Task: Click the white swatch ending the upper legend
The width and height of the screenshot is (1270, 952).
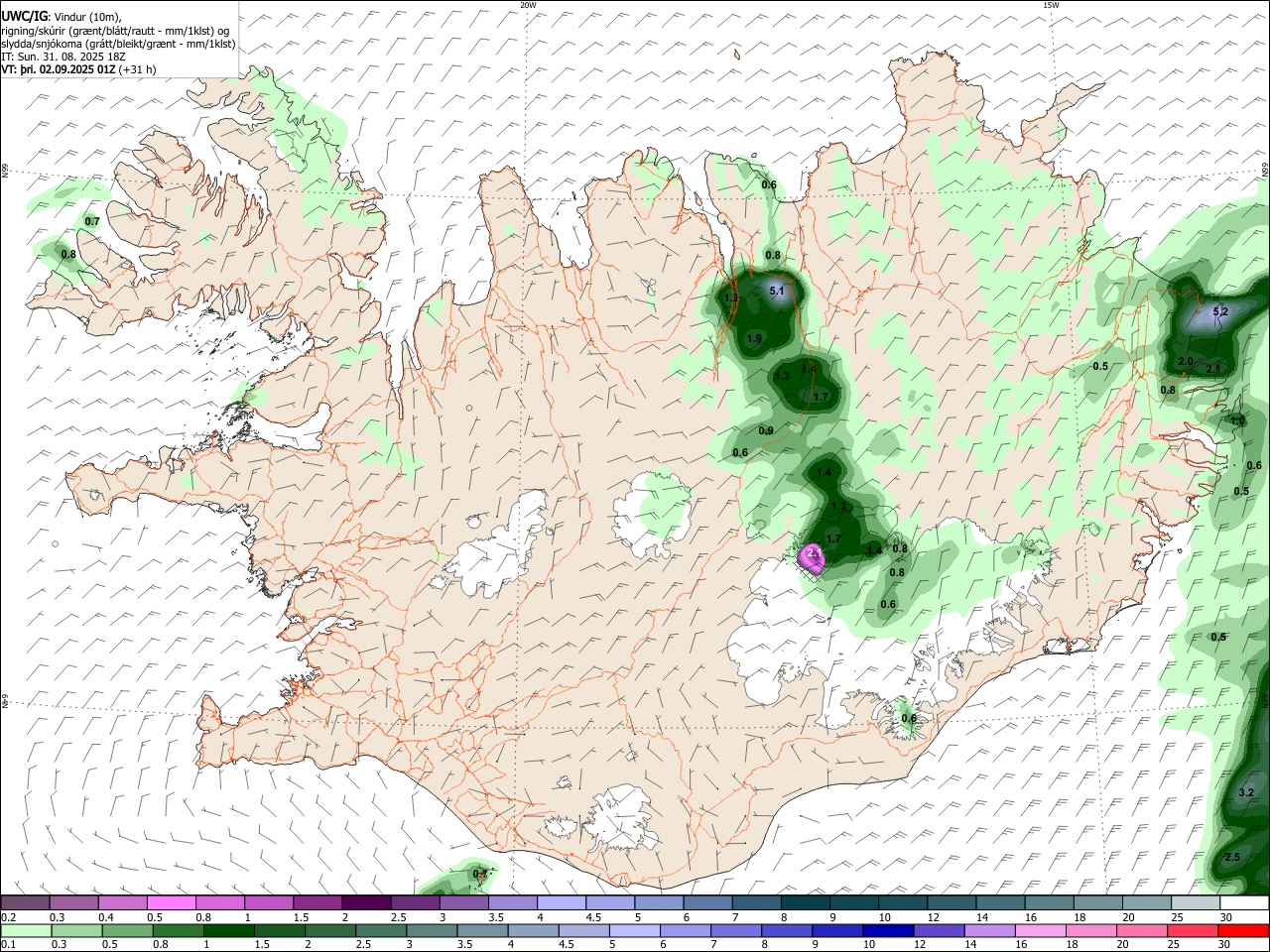Action: click(1243, 903)
